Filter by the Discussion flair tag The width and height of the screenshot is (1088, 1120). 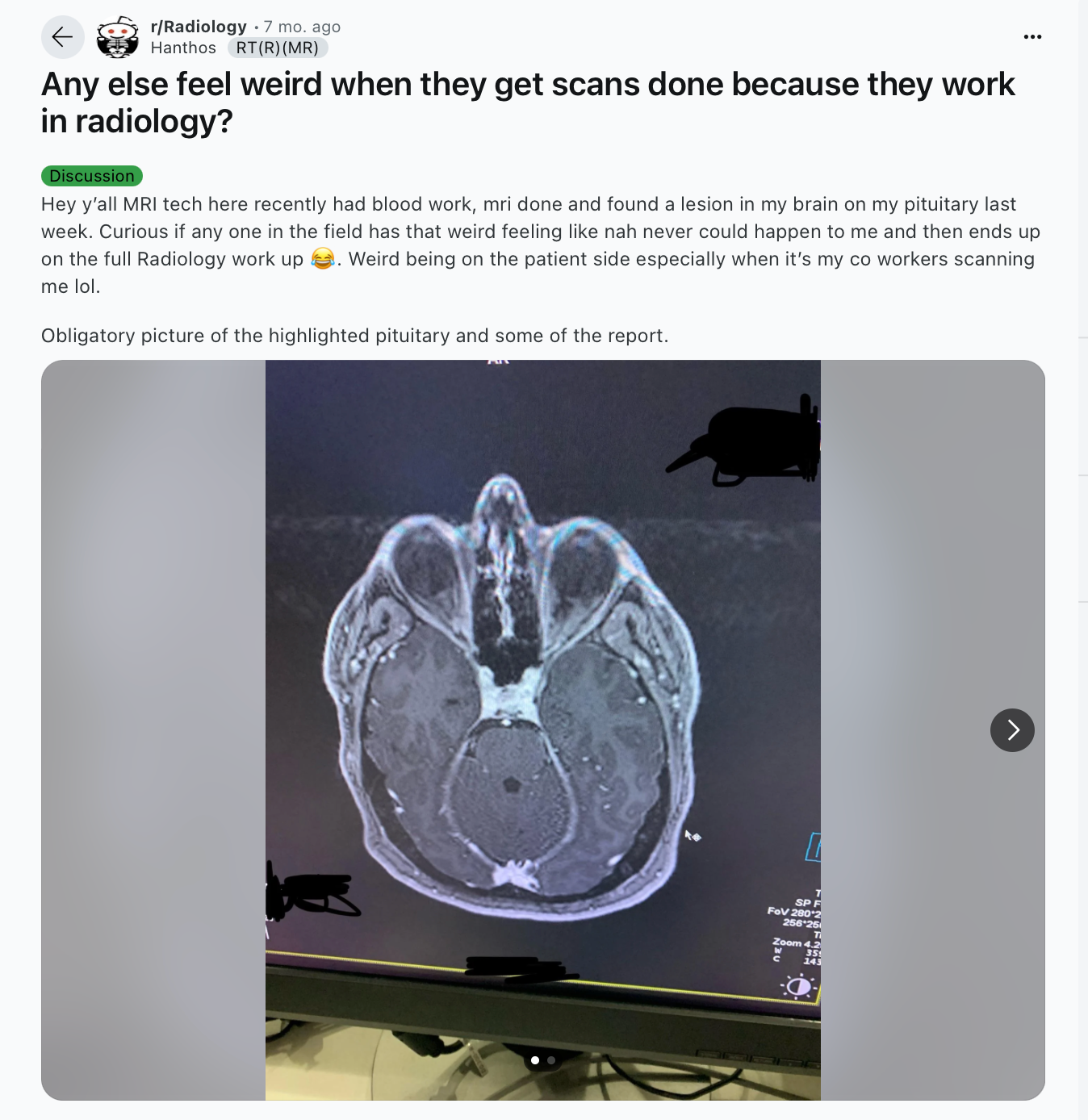[92, 176]
